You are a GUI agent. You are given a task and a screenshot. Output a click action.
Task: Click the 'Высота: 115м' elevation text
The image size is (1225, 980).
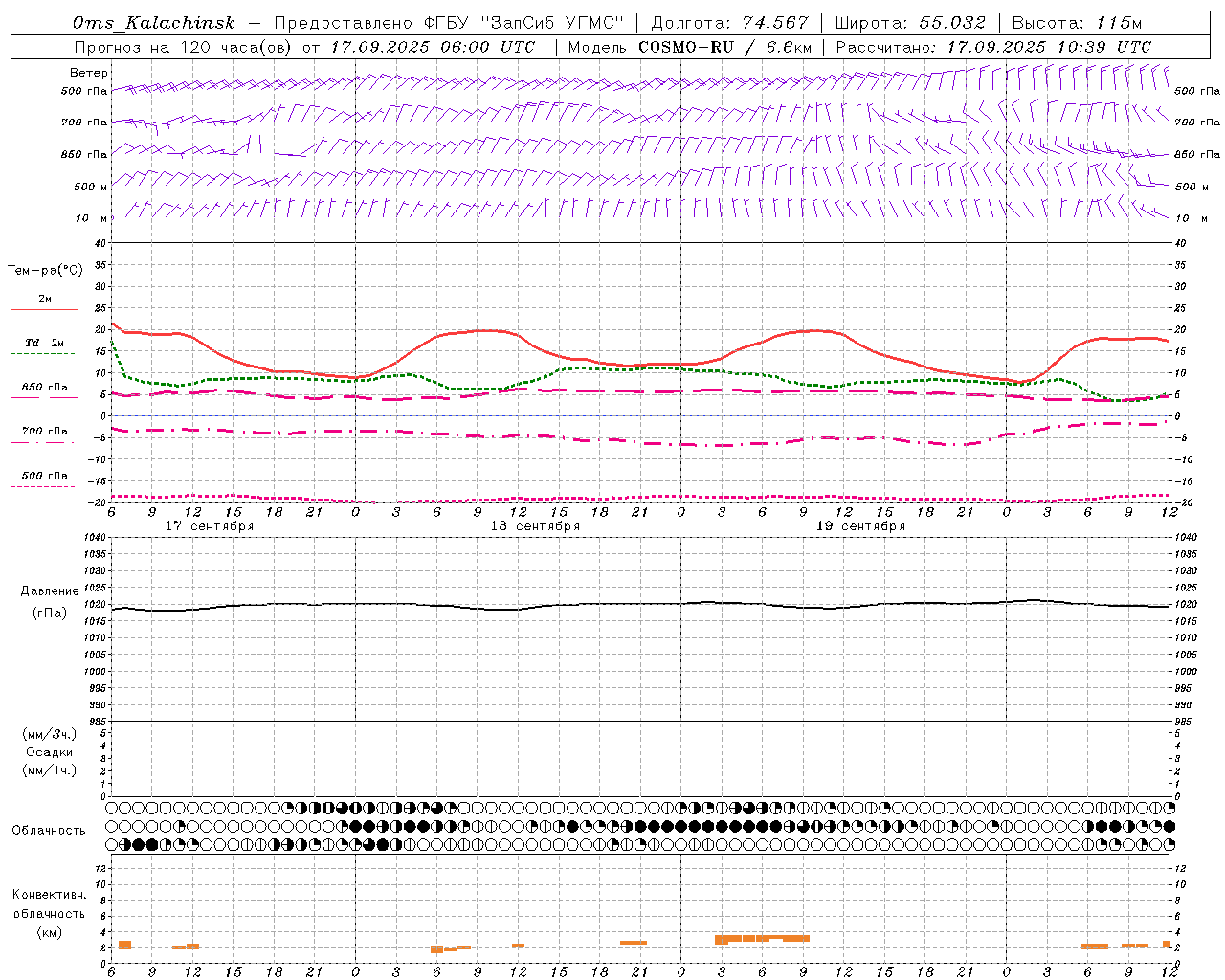click(1077, 24)
